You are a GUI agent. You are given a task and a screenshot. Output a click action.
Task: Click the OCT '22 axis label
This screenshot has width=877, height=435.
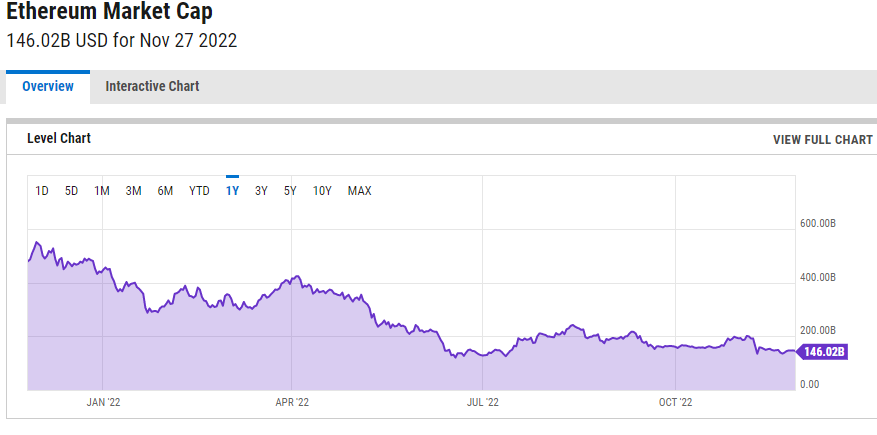[676, 403]
